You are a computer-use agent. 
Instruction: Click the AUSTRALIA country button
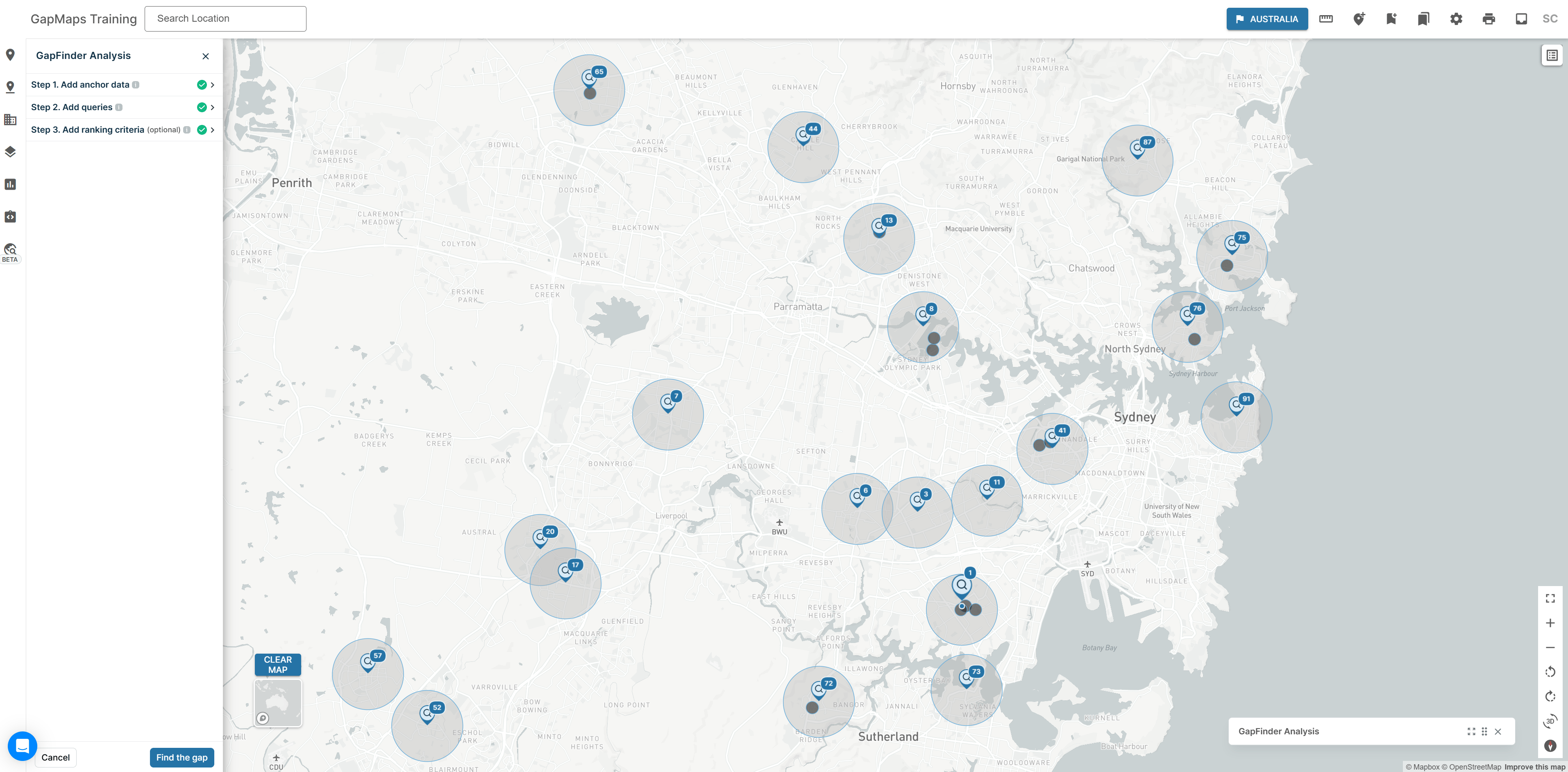point(1267,19)
